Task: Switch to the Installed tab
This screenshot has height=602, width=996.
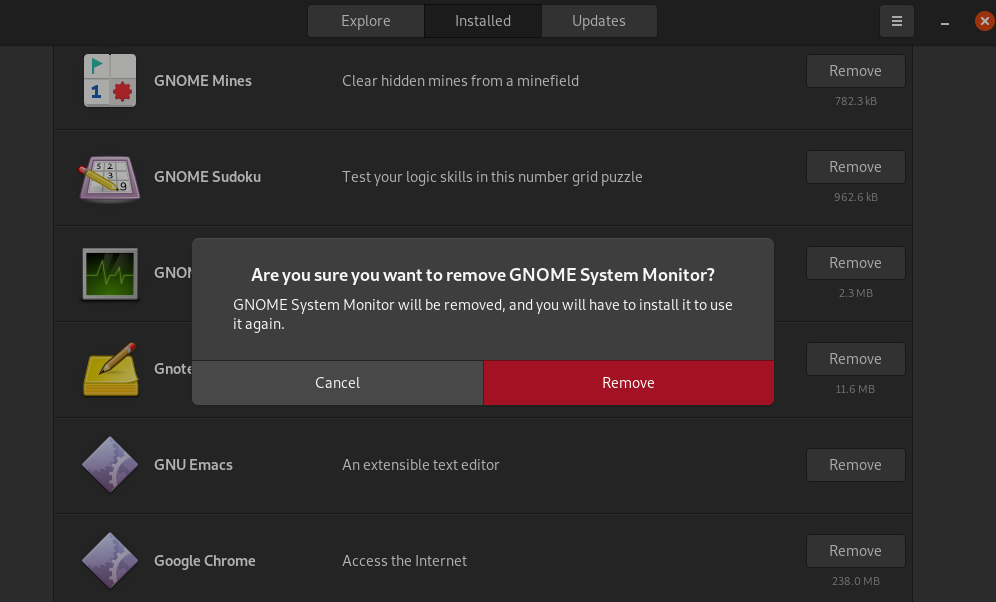Action: click(483, 21)
